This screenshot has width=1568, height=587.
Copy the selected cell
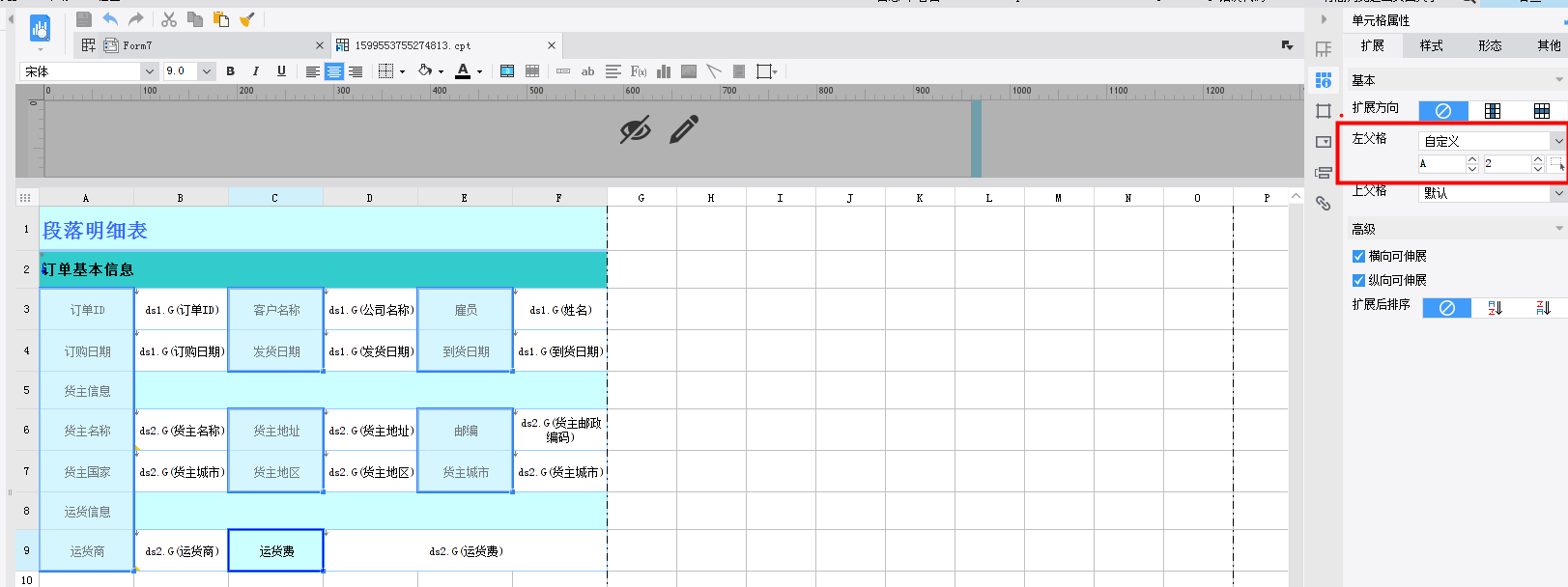(195, 19)
